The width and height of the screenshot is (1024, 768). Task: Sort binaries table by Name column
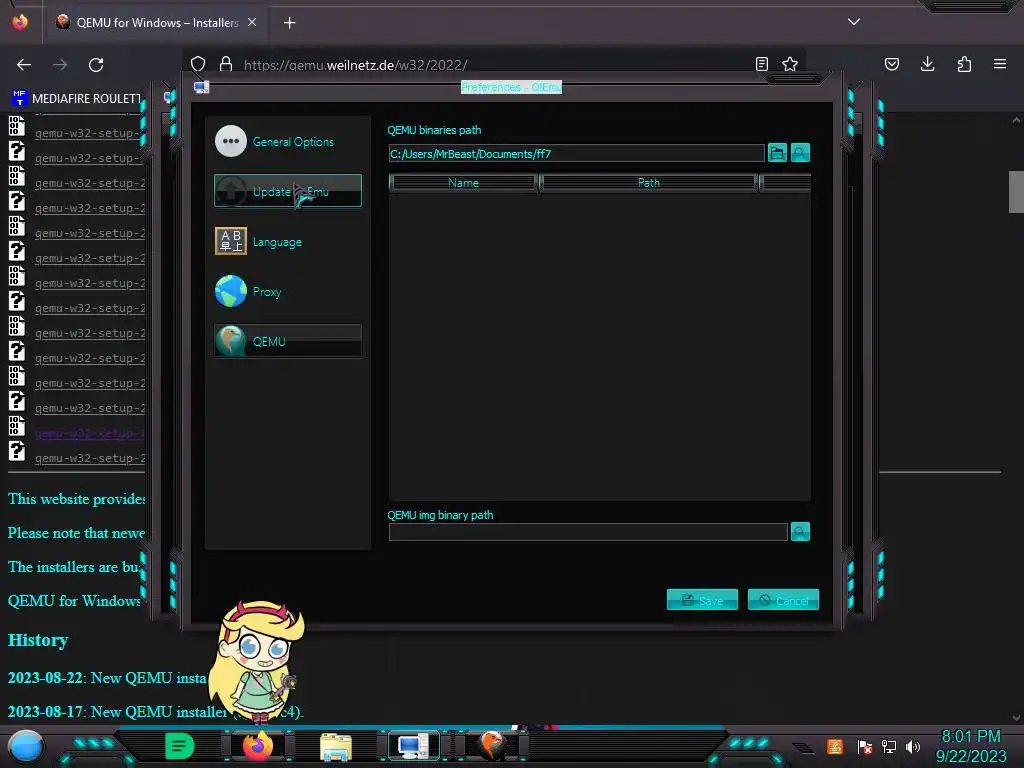click(x=463, y=183)
